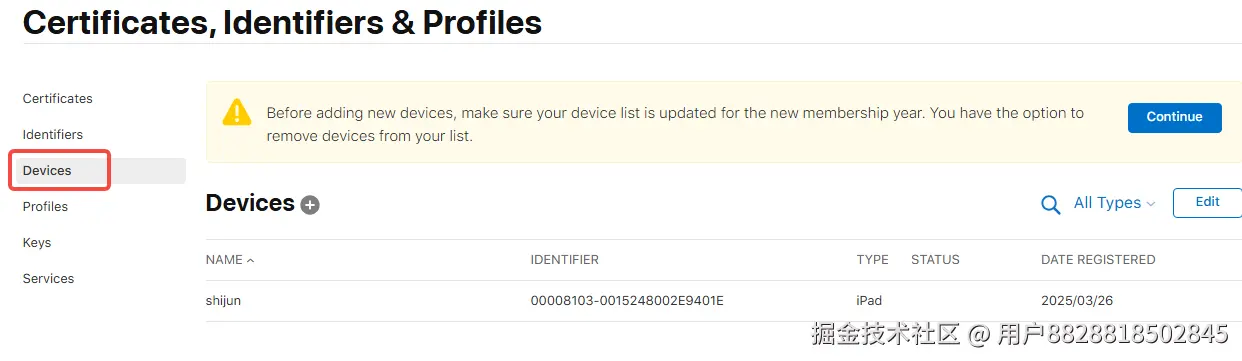Click the blue Continue button

(x=1175, y=117)
